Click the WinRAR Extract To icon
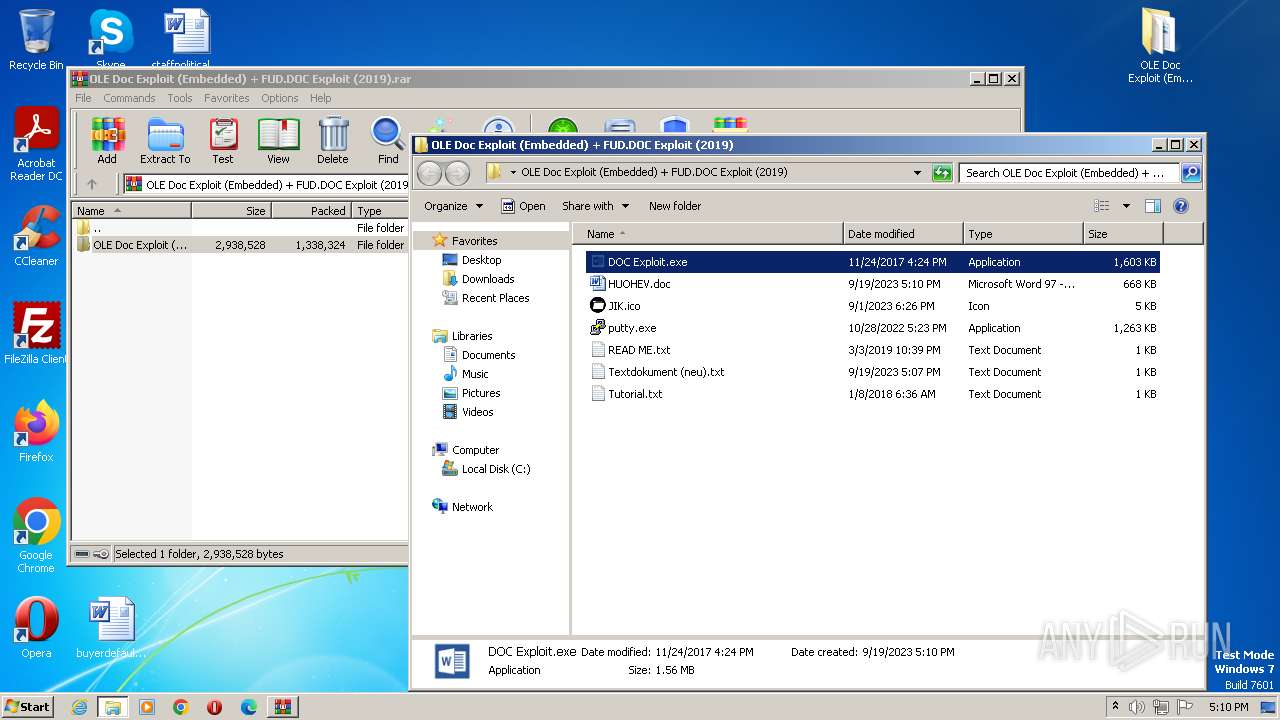The height and width of the screenshot is (720, 1280). [x=165, y=141]
